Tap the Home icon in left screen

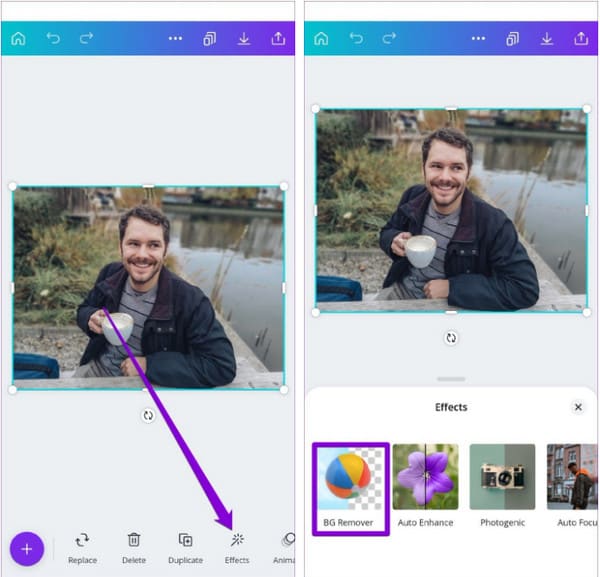[x=18, y=39]
